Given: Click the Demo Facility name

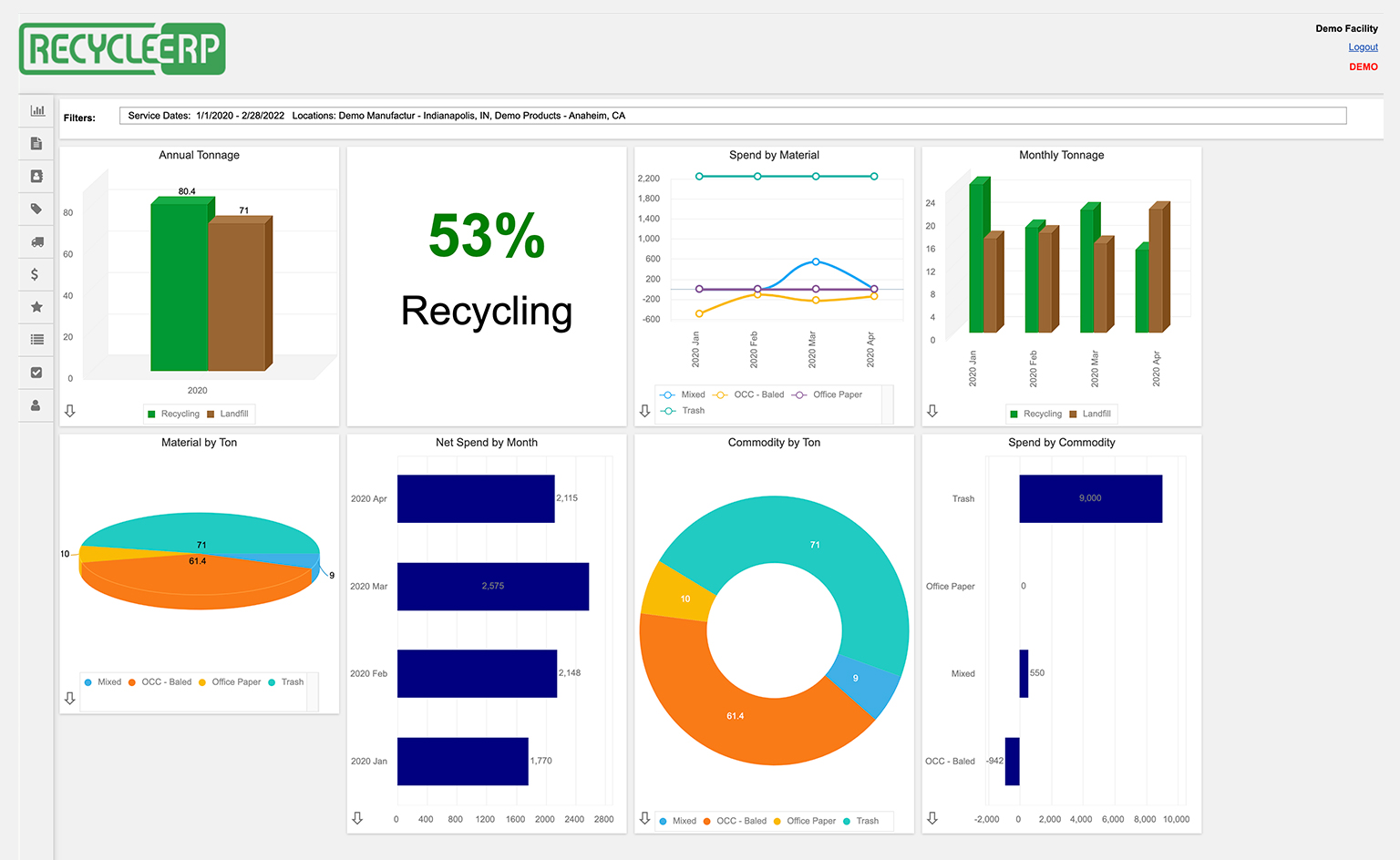Looking at the screenshot, I should pos(1346,29).
